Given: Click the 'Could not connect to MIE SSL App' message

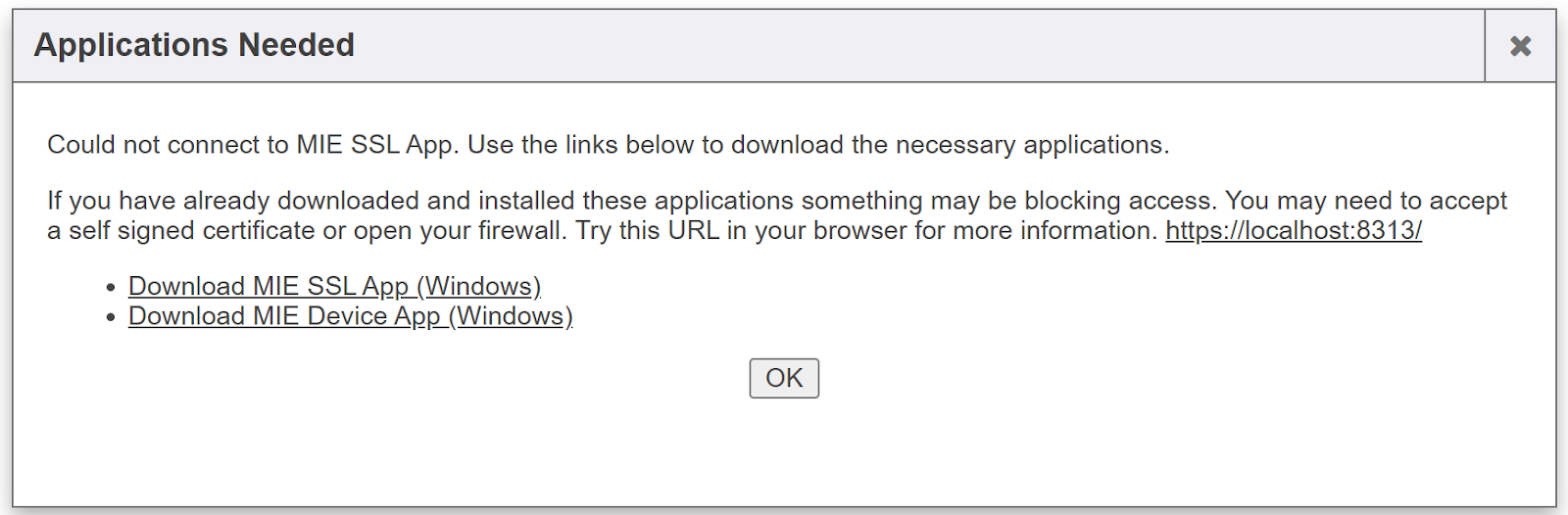Looking at the screenshot, I should click(x=608, y=145).
